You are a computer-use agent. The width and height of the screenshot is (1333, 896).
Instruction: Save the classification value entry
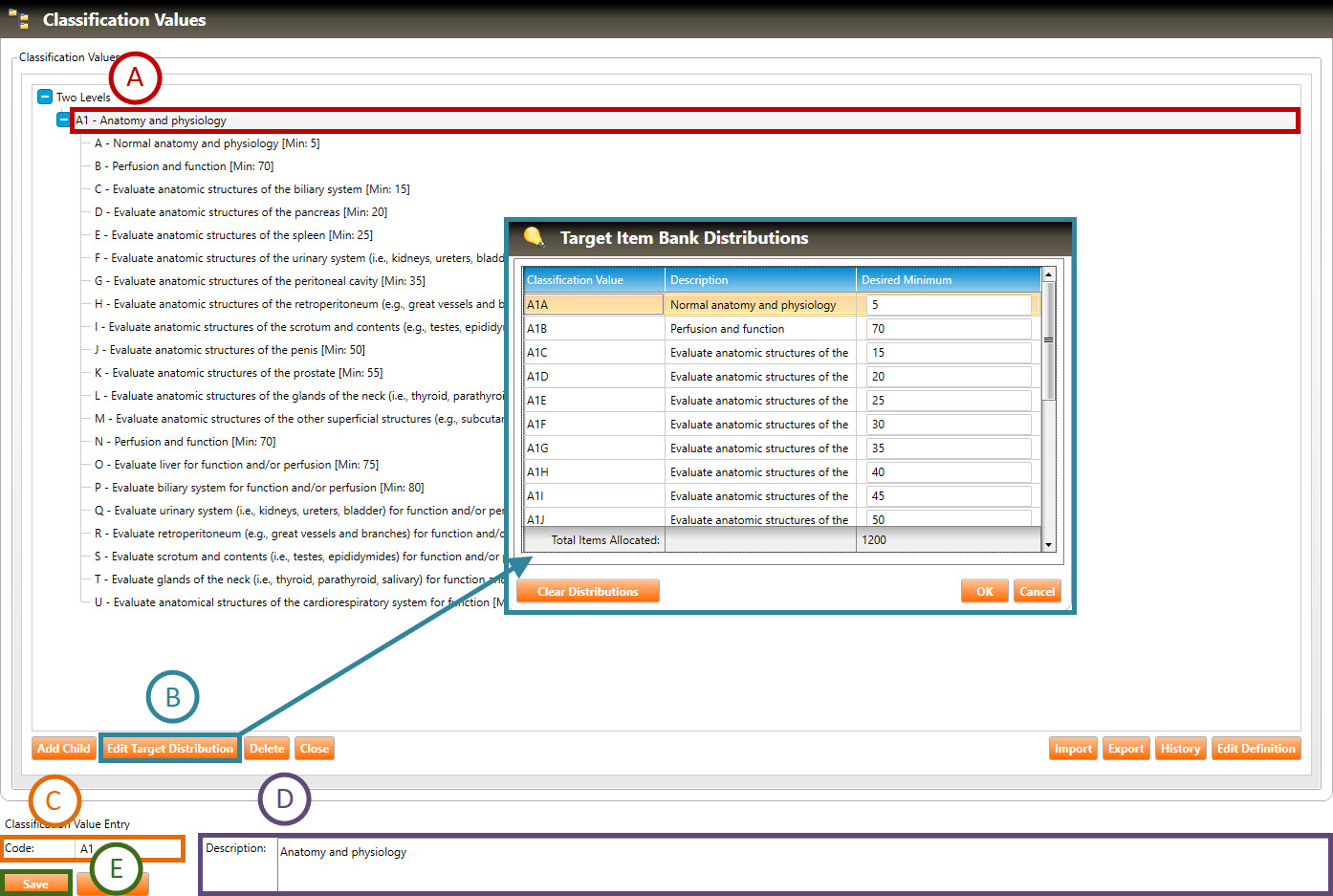click(35, 884)
